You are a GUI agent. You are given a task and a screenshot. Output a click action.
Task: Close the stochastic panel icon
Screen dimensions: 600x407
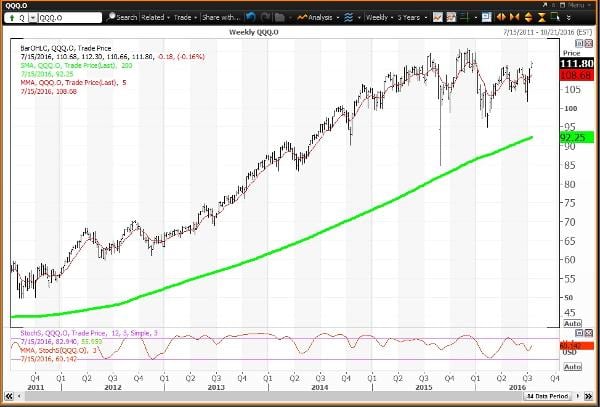587,333
